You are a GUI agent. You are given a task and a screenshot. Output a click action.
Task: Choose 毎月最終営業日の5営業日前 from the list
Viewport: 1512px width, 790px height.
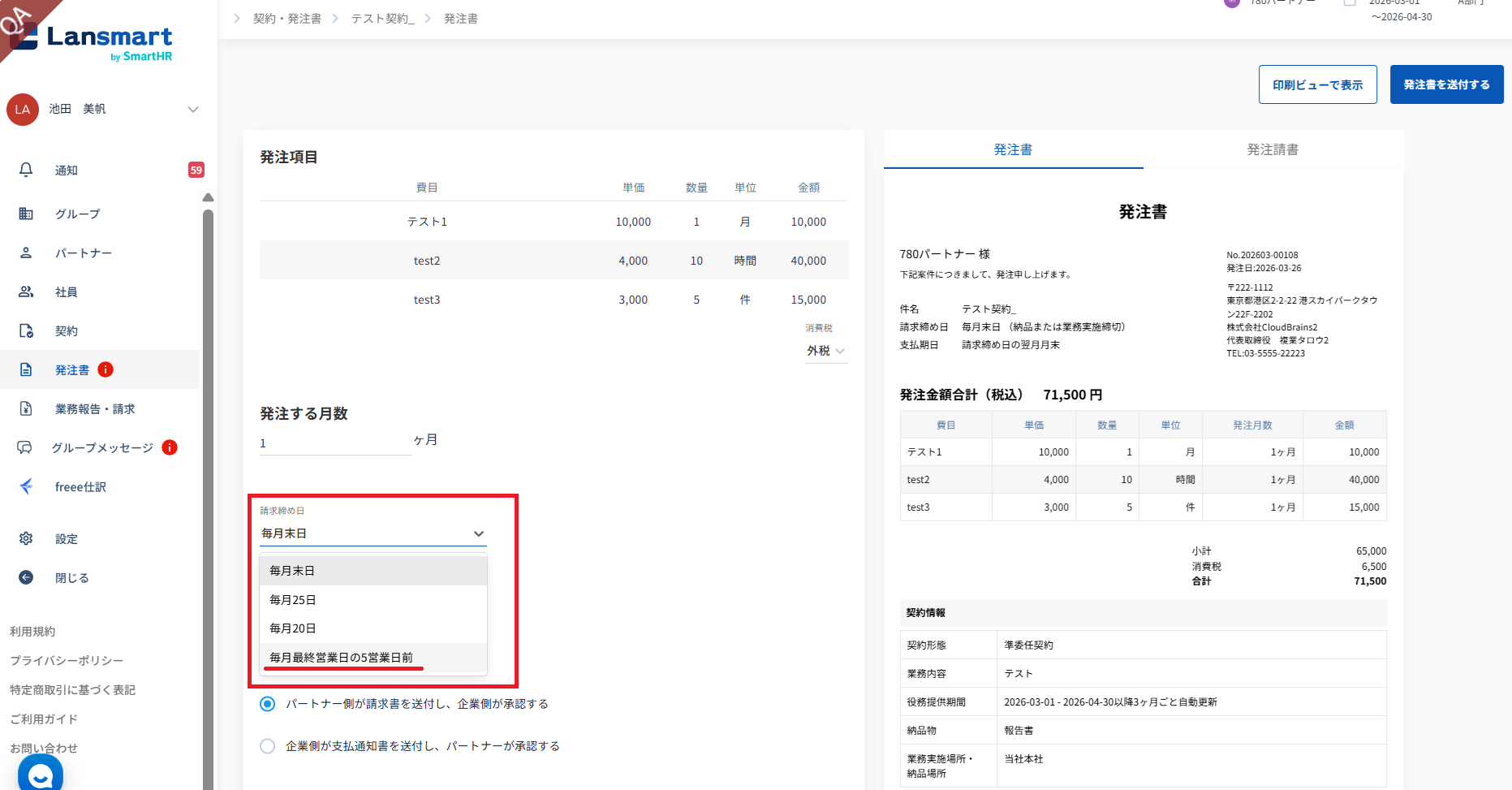tap(373, 658)
